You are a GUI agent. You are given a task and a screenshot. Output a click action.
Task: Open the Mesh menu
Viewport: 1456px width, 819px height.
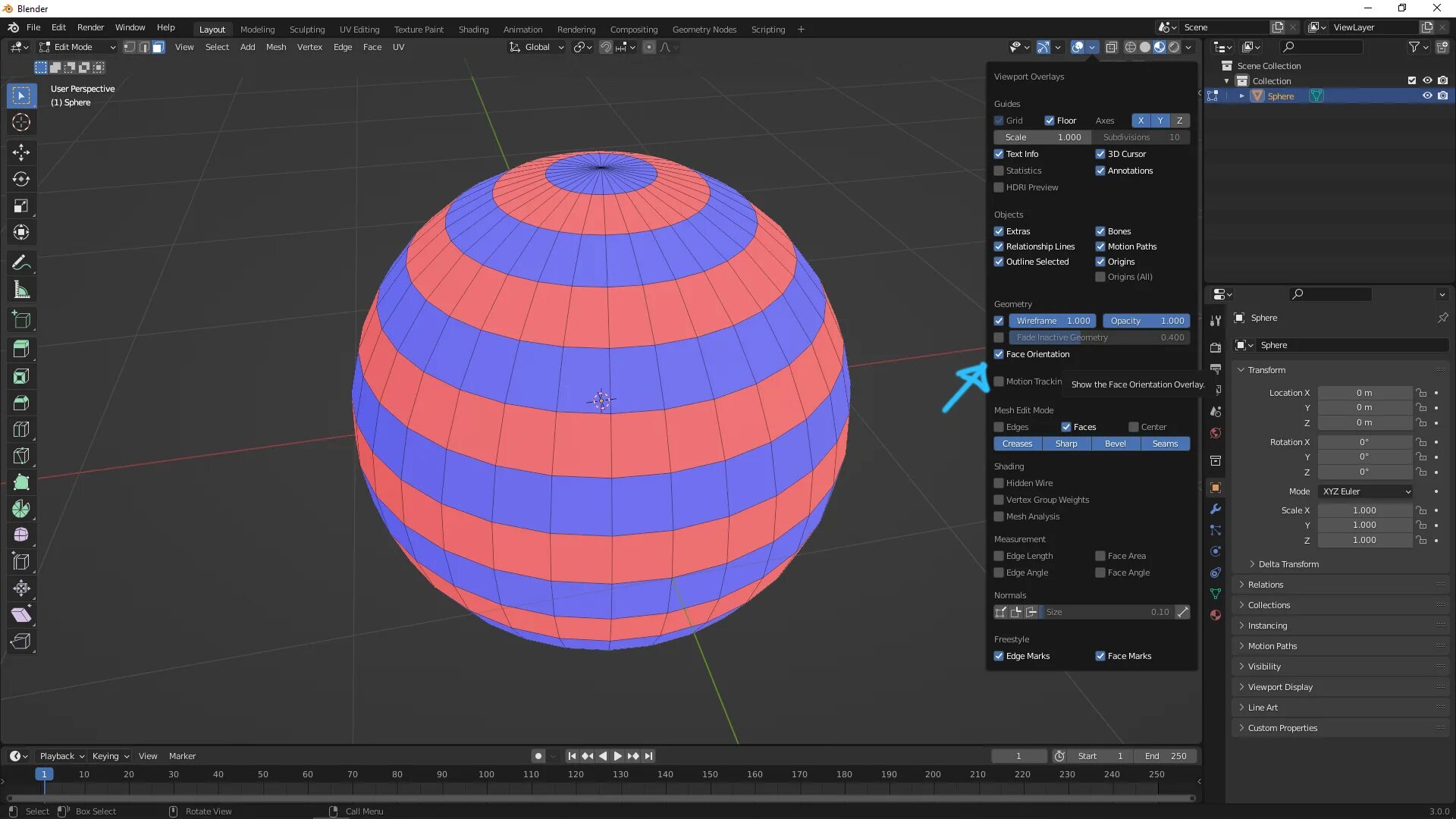pos(276,47)
